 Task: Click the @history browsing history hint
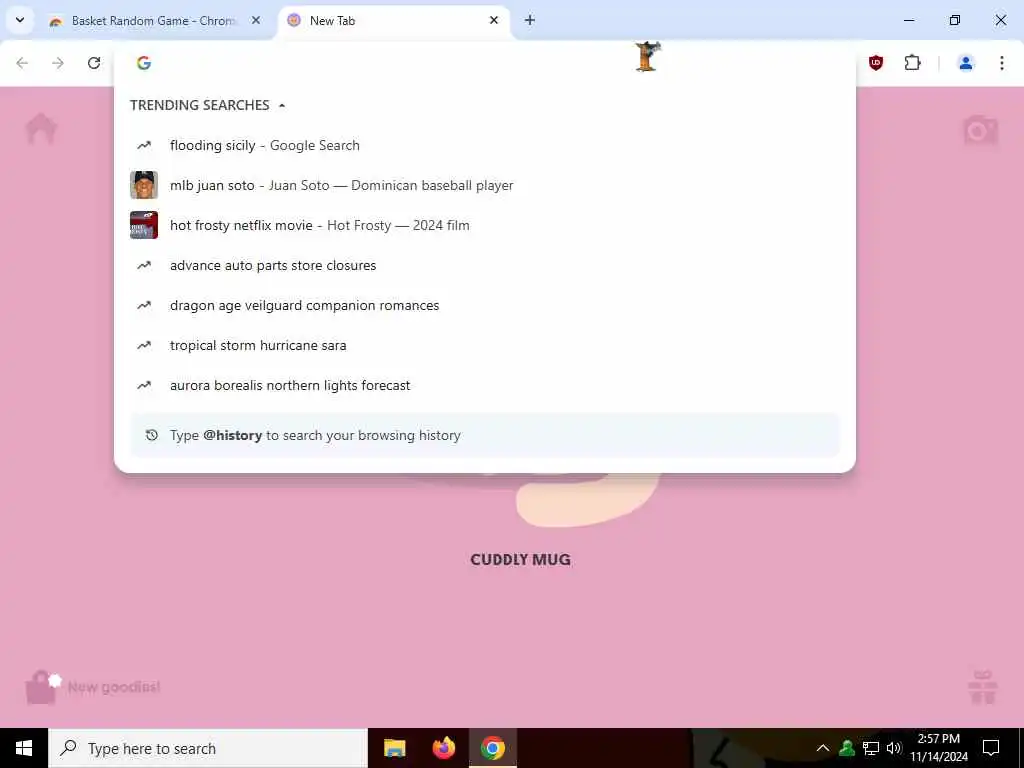(x=485, y=435)
